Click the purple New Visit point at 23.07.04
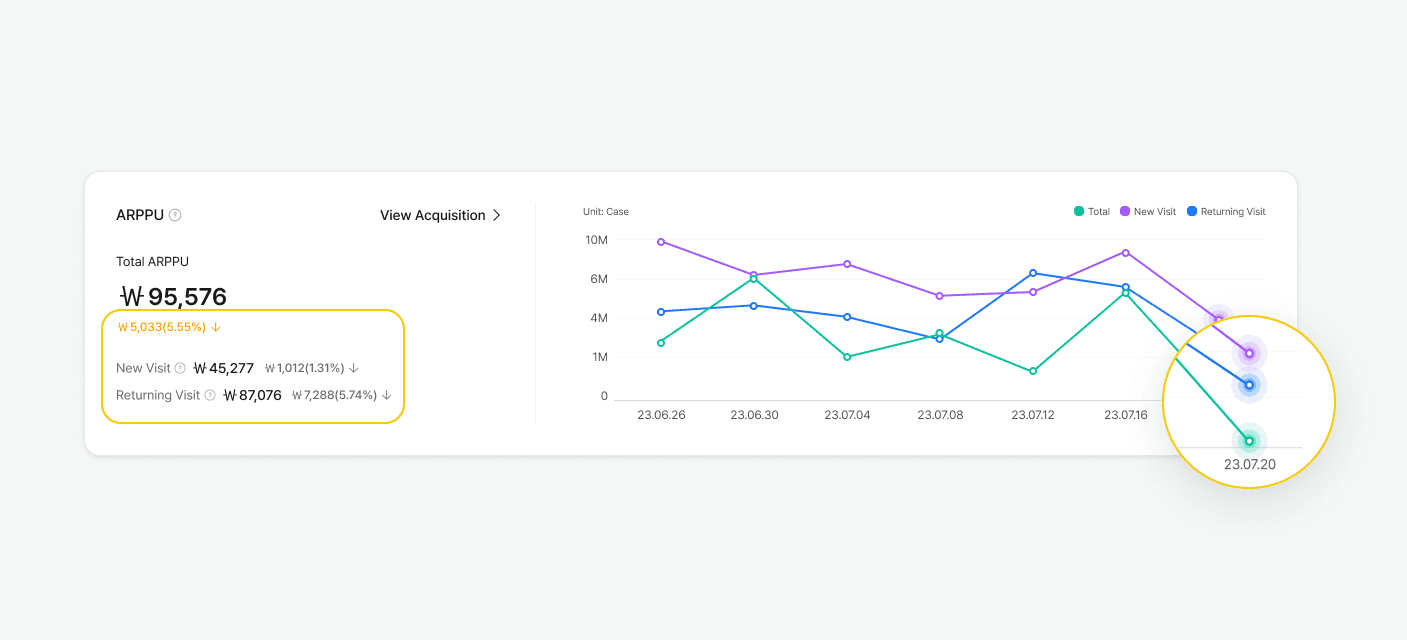 pyautogui.click(x=847, y=264)
